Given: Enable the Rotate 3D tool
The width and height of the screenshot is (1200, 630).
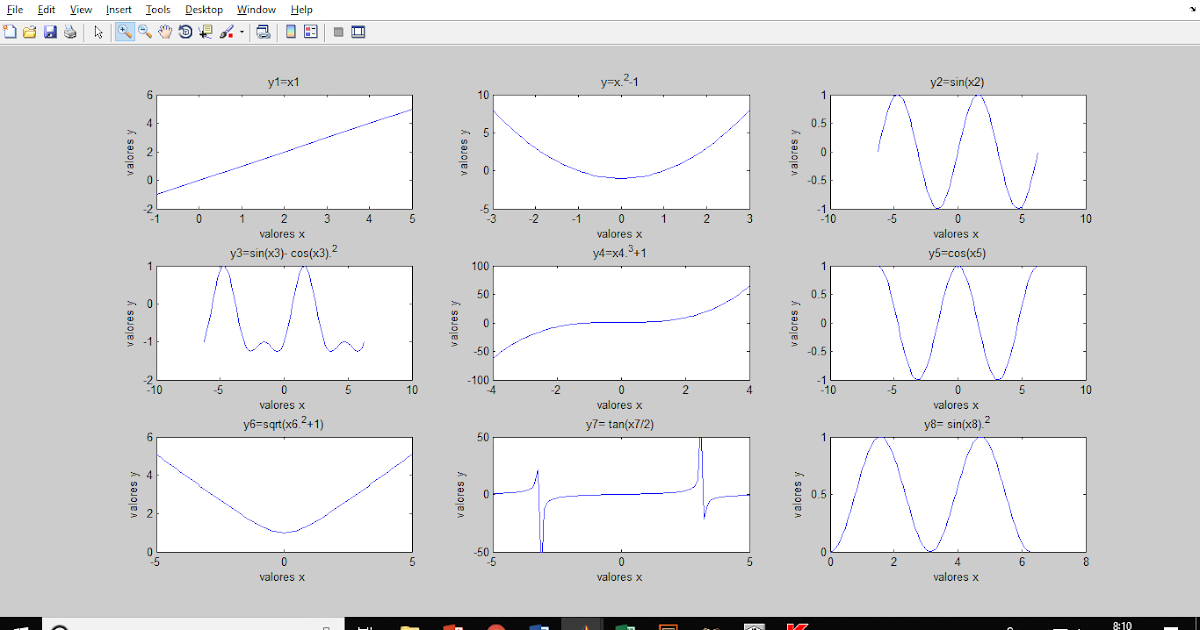Looking at the screenshot, I should [x=185, y=31].
